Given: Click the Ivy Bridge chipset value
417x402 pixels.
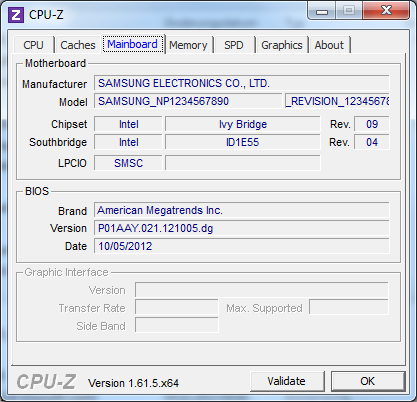Looking at the screenshot, I should click(x=243, y=124).
